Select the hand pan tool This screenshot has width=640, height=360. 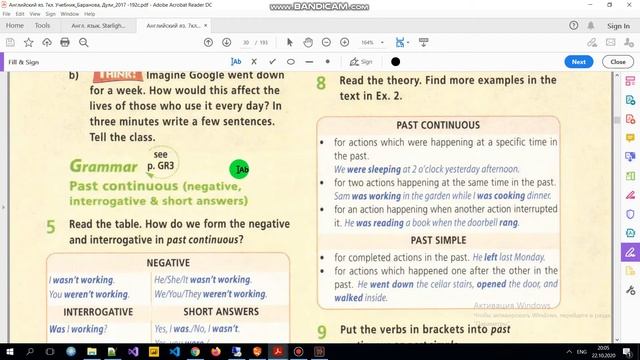click(x=308, y=42)
